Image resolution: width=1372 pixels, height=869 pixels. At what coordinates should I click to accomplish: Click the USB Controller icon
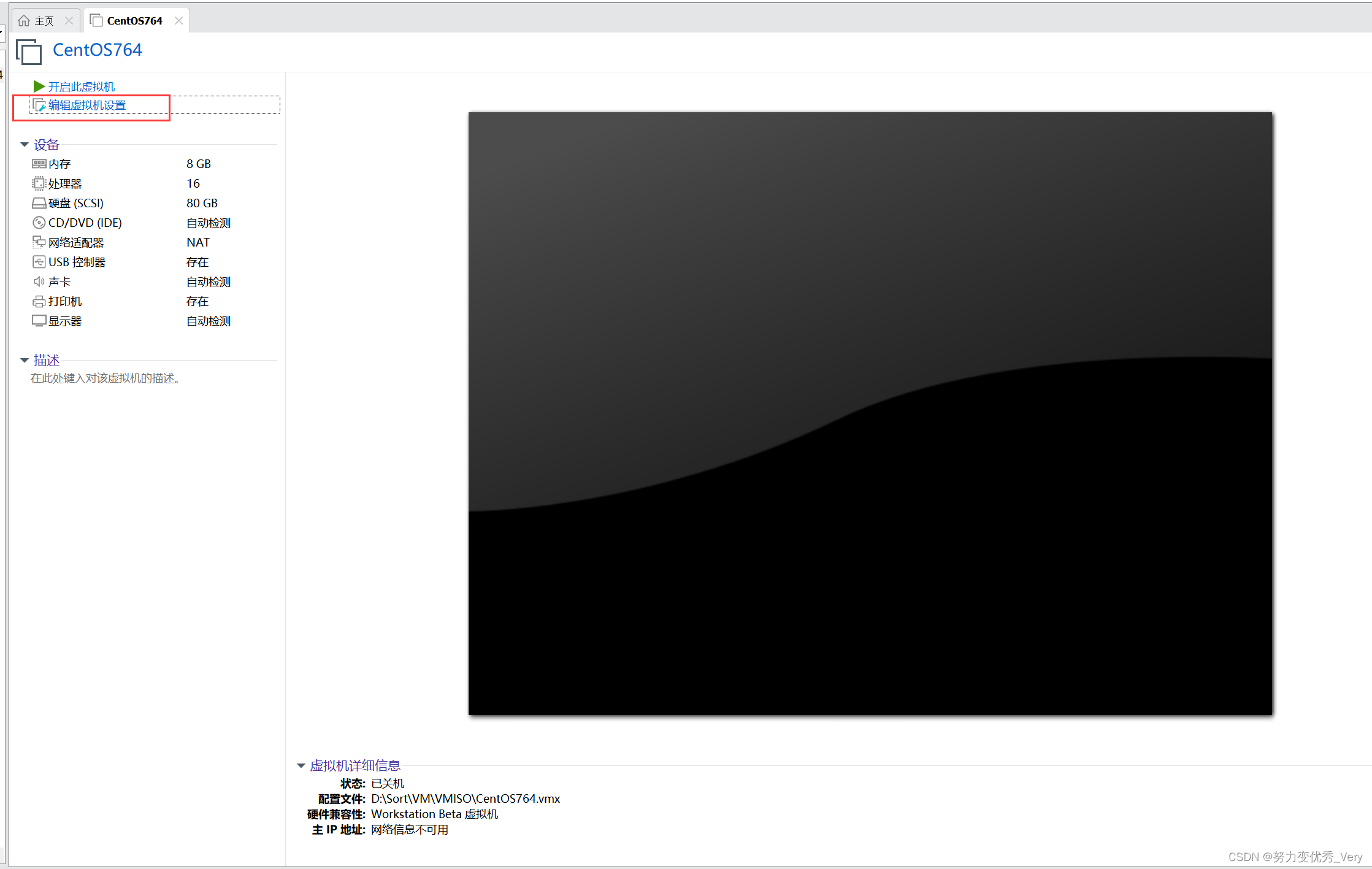pyautogui.click(x=39, y=262)
